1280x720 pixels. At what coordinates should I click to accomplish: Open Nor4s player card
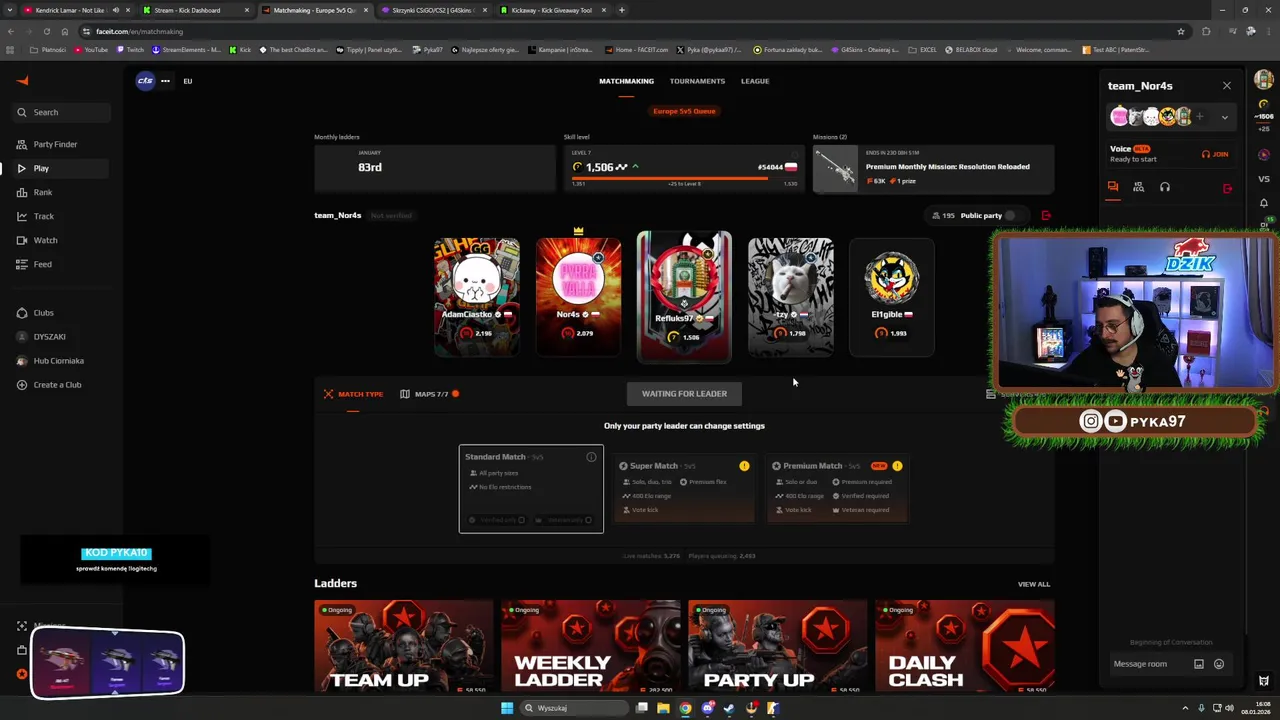click(x=578, y=296)
